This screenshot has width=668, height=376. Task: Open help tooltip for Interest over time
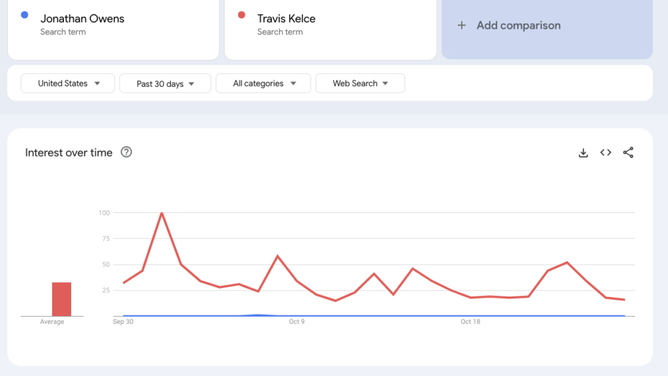[x=126, y=152]
